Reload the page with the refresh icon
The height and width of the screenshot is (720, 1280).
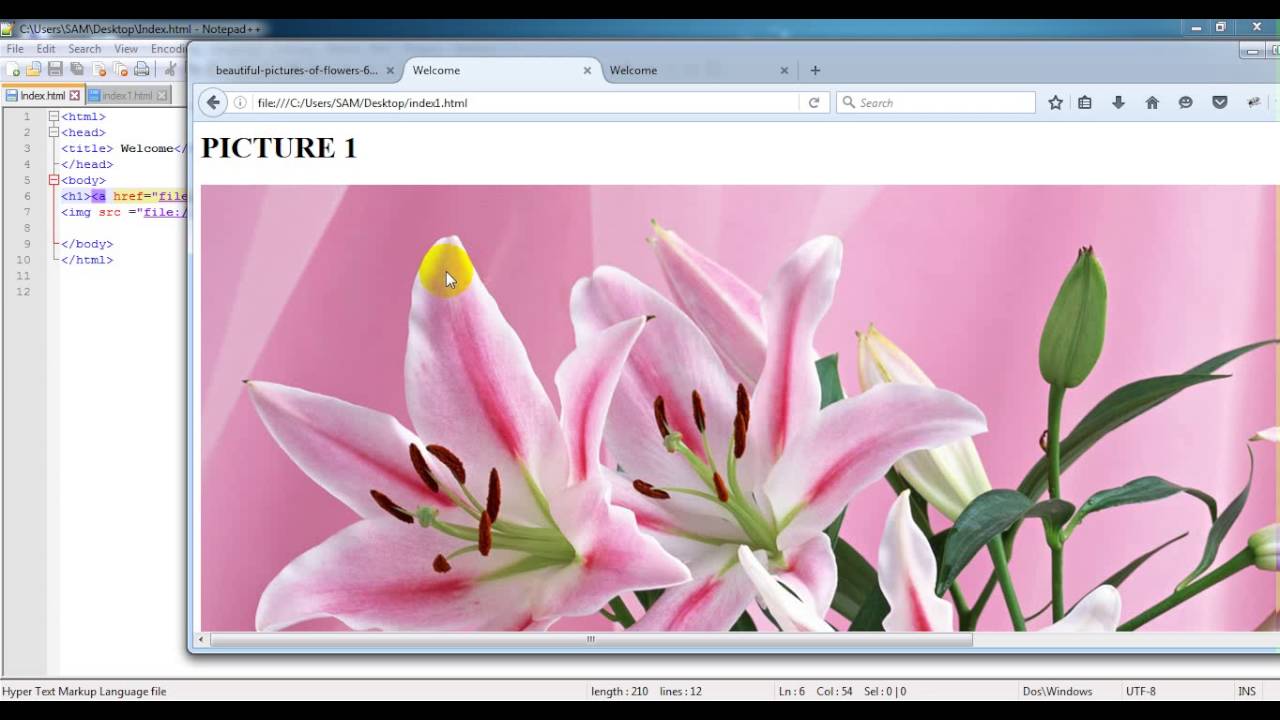click(x=814, y=103)
